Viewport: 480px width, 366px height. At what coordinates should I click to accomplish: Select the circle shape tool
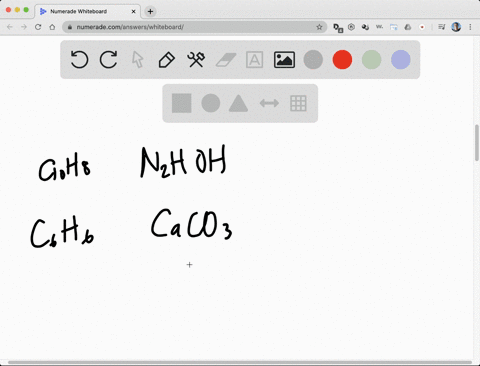coord(211,103)
